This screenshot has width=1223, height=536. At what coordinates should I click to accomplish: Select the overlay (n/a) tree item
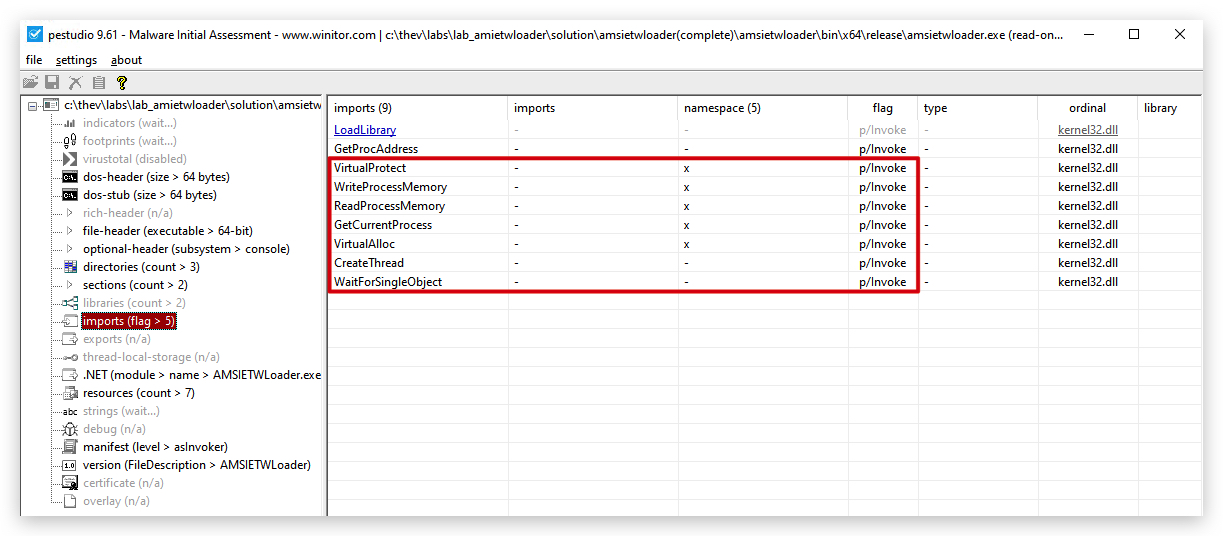point(116,501)
